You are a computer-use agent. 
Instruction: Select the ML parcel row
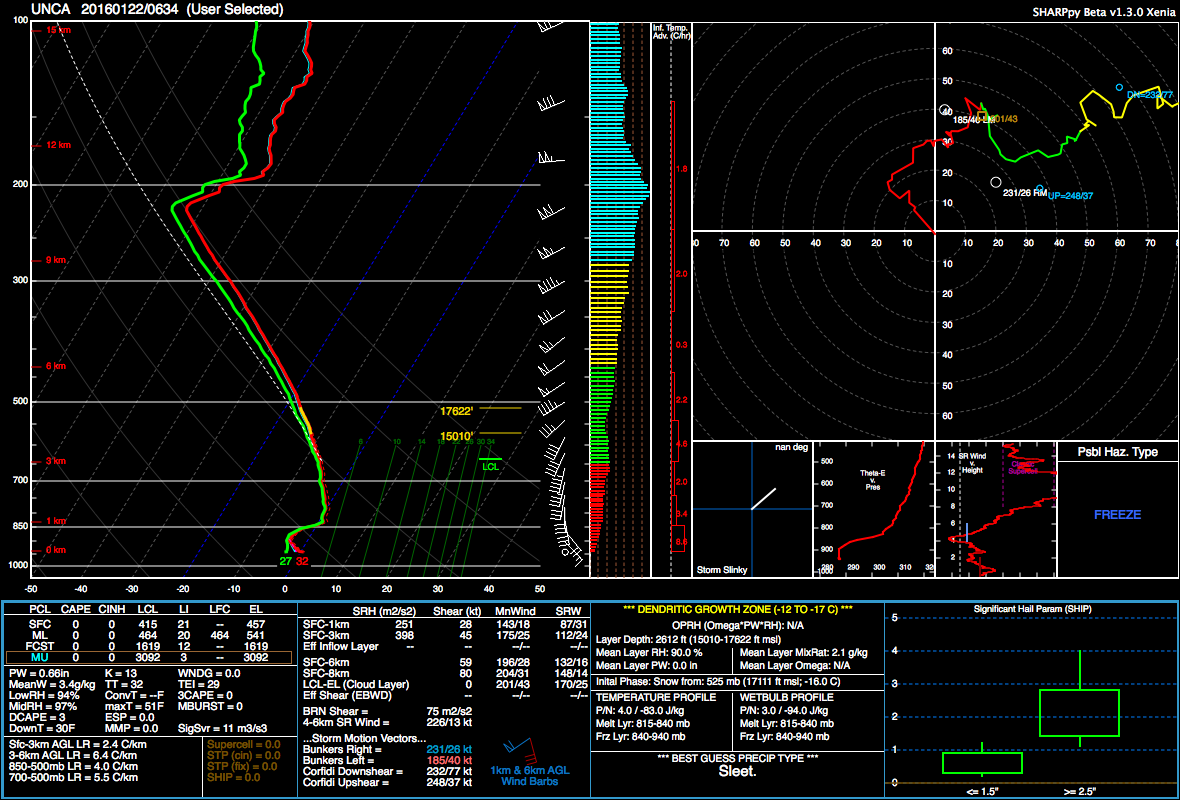(x=148, y=635)
